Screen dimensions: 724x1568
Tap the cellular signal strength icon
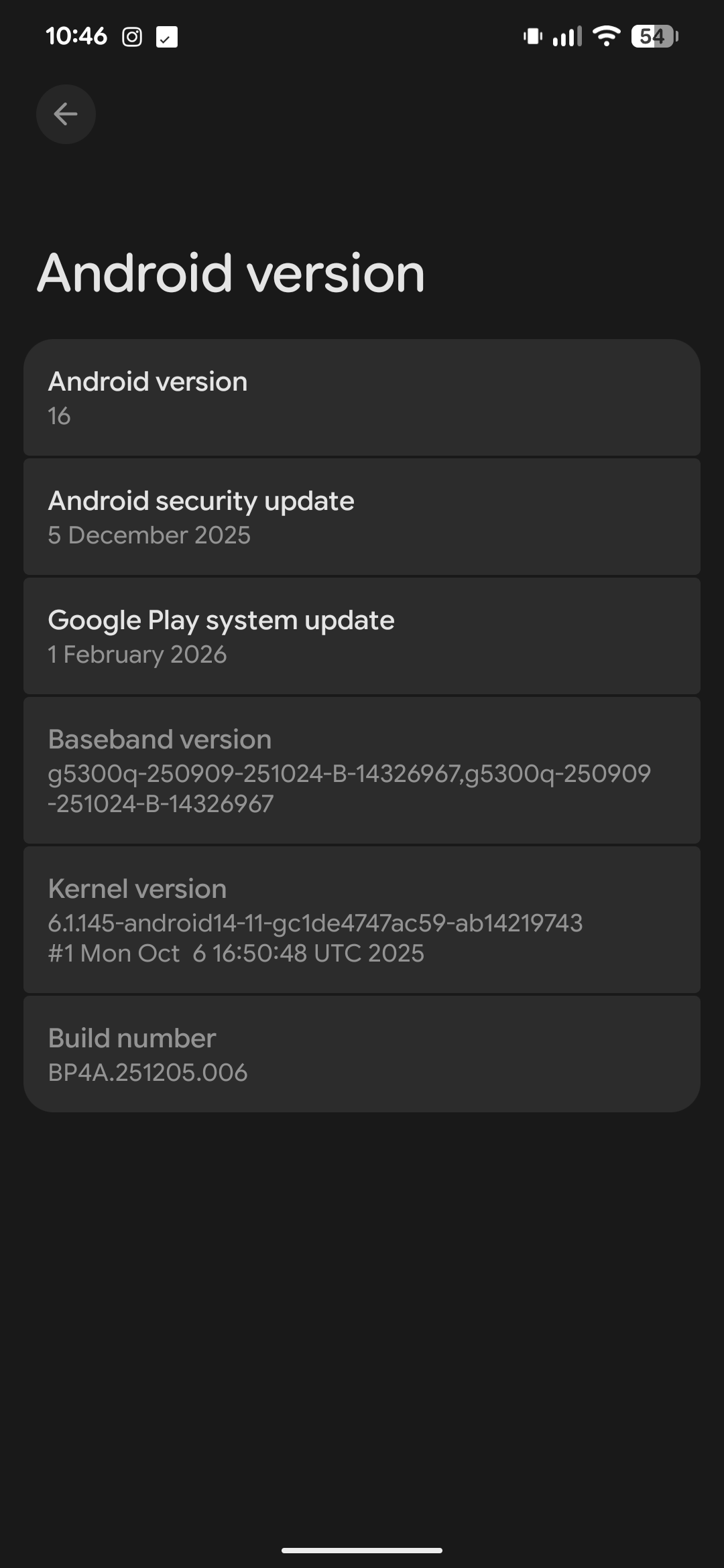(x=566, y=36)
